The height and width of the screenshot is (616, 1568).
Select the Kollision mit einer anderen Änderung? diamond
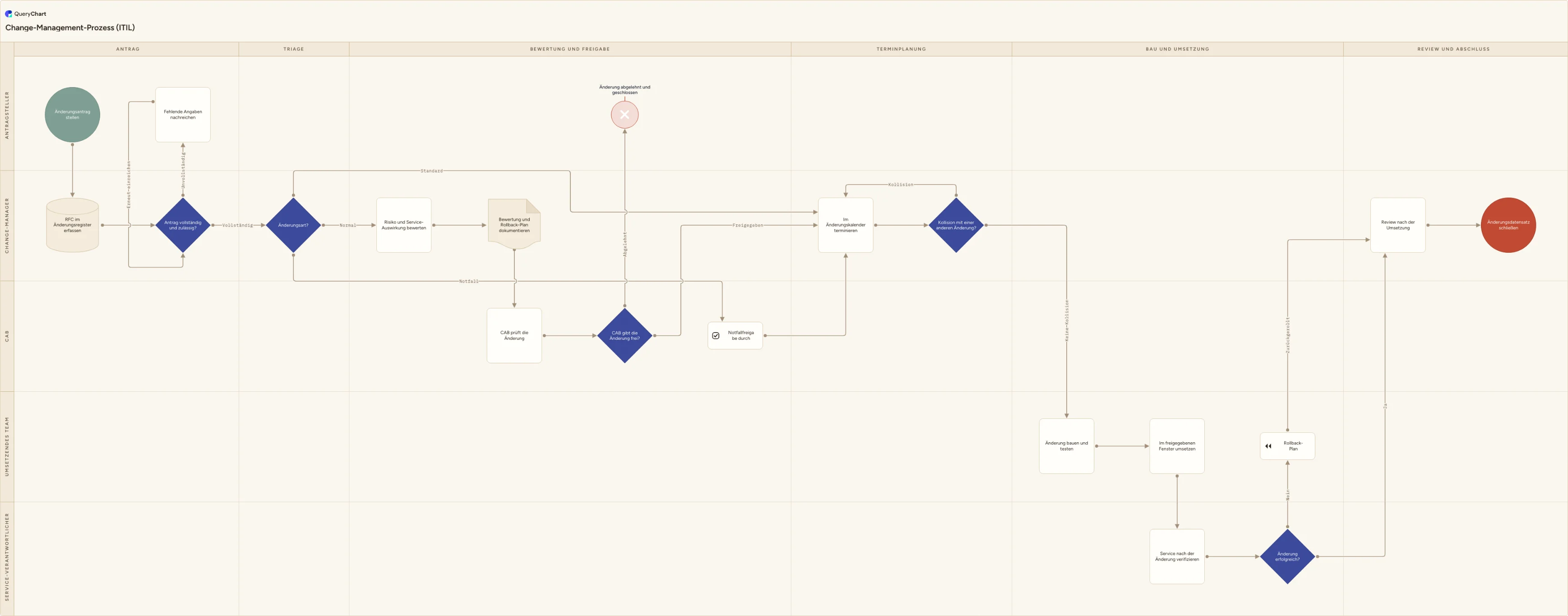pyautogui.click(x=956, y=225)
